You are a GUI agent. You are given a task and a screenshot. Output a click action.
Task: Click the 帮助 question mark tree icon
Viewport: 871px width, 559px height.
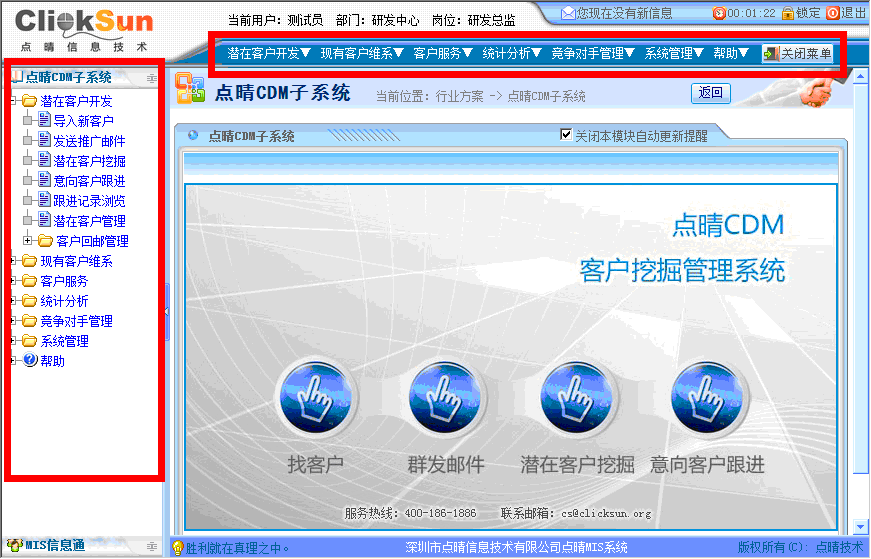coord(30,361)
